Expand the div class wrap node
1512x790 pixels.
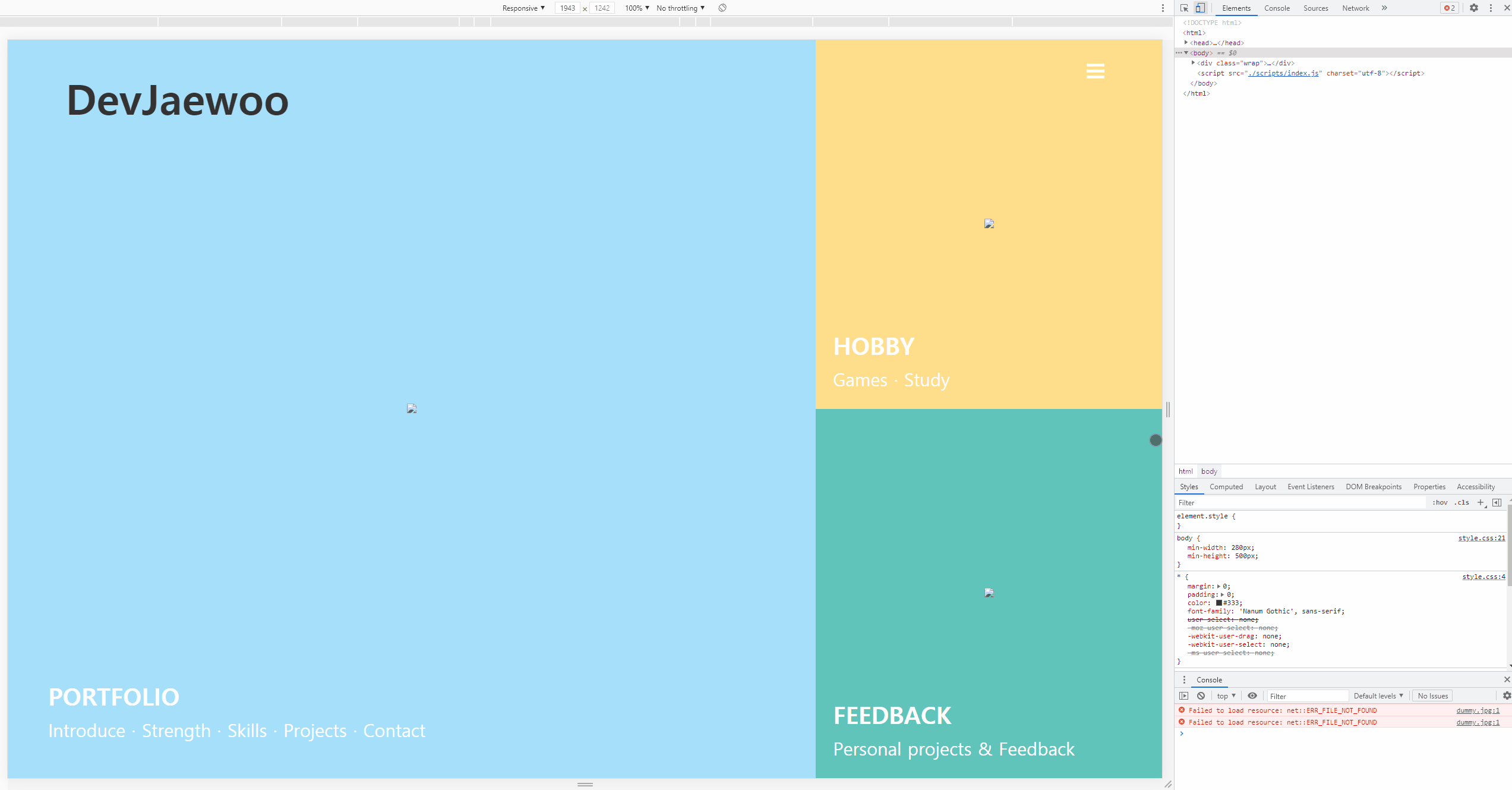[x=1193, y=63]
